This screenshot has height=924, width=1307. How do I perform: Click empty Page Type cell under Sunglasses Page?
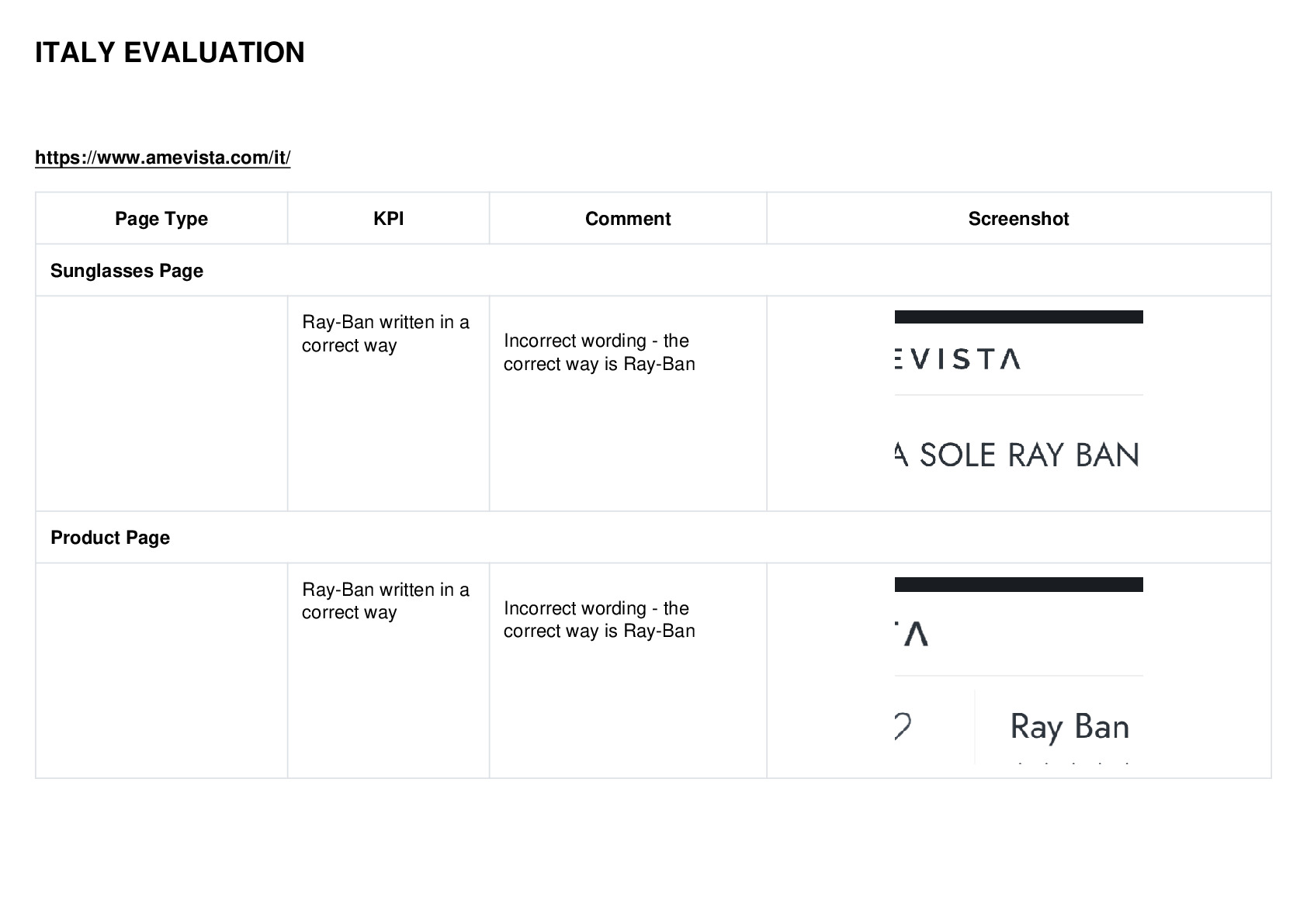coord(161,403)
